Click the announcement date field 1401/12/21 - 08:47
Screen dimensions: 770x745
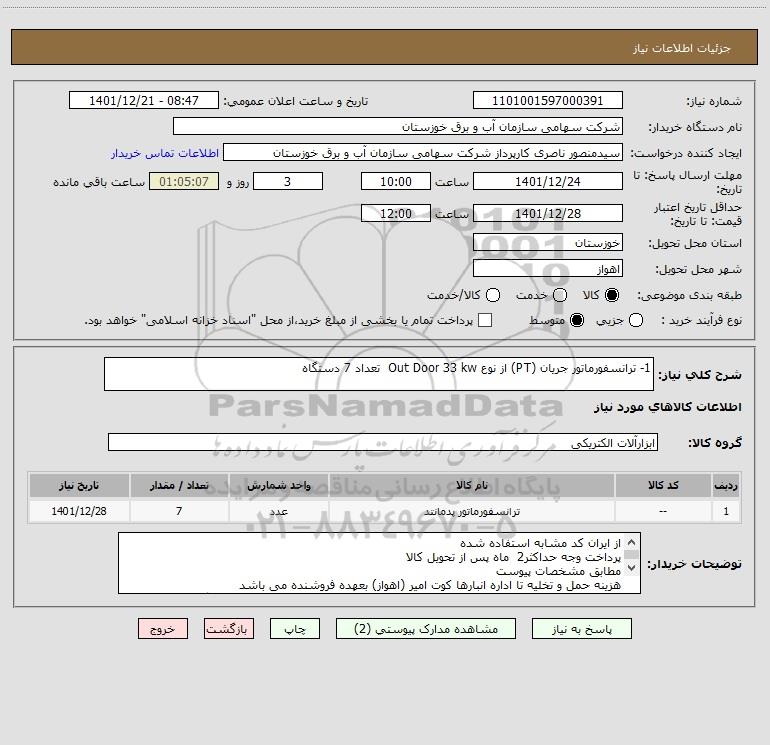(144, 101)
